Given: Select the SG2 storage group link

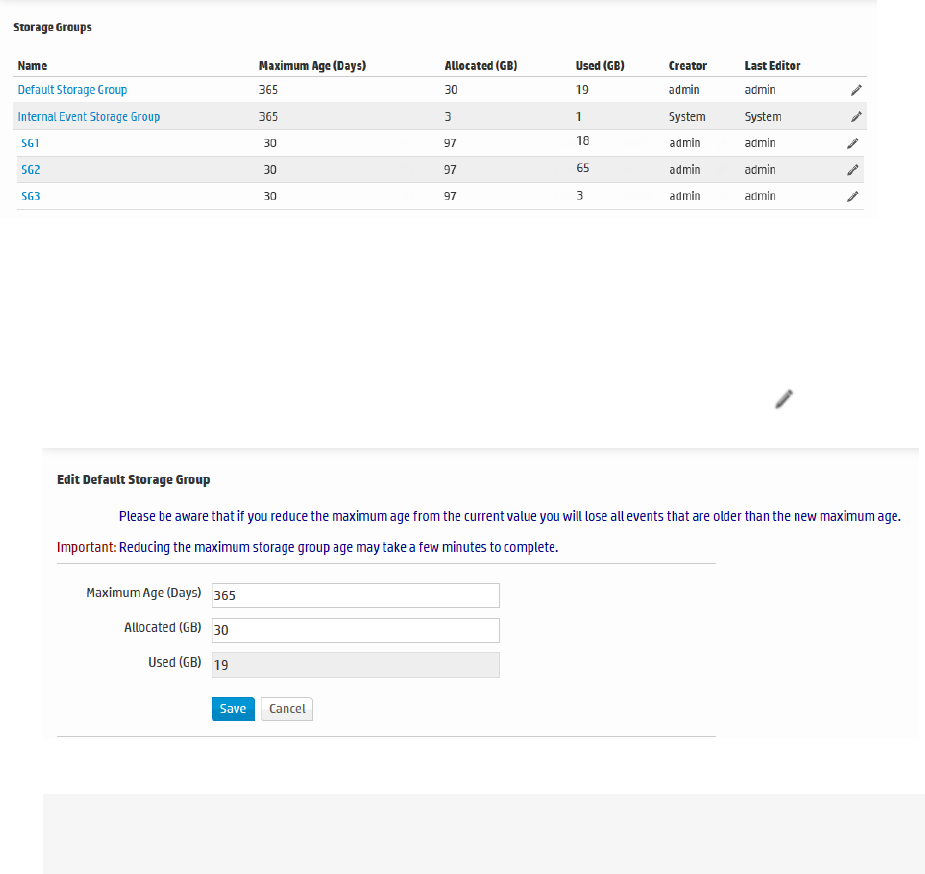Looking at the screenshot, I should [x=30, y=170].
